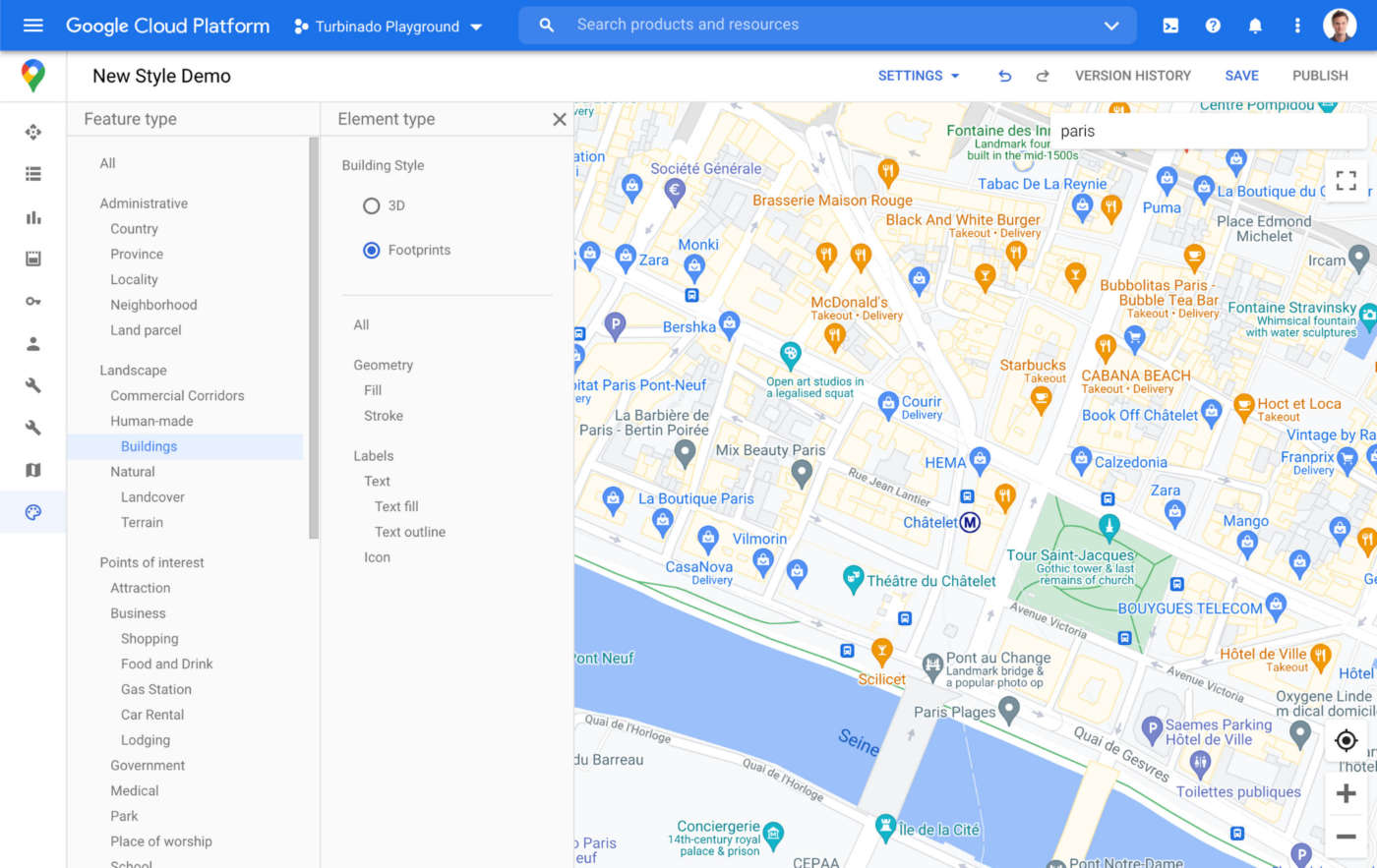This screenshot has width=1377, height=868.
Task: Open notifications via the bell icon
Action: pyautogui.click(x=1255, y=25)
